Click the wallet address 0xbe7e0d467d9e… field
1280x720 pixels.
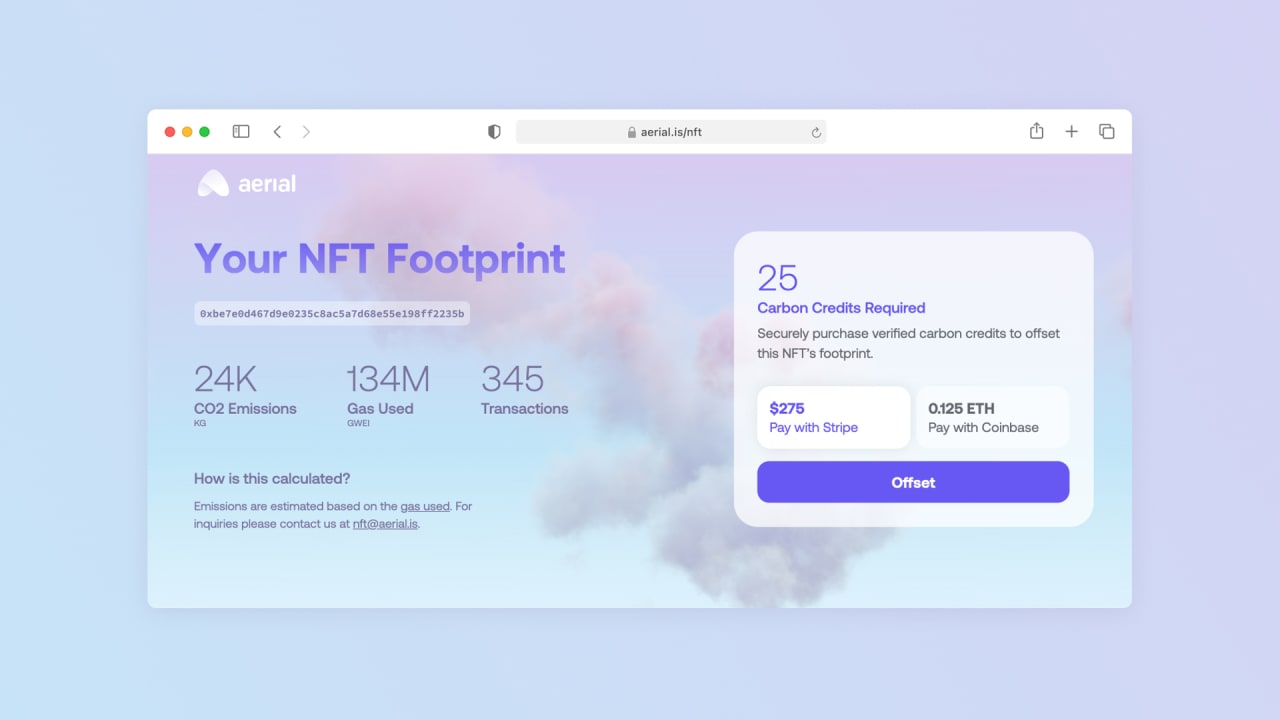332,313
